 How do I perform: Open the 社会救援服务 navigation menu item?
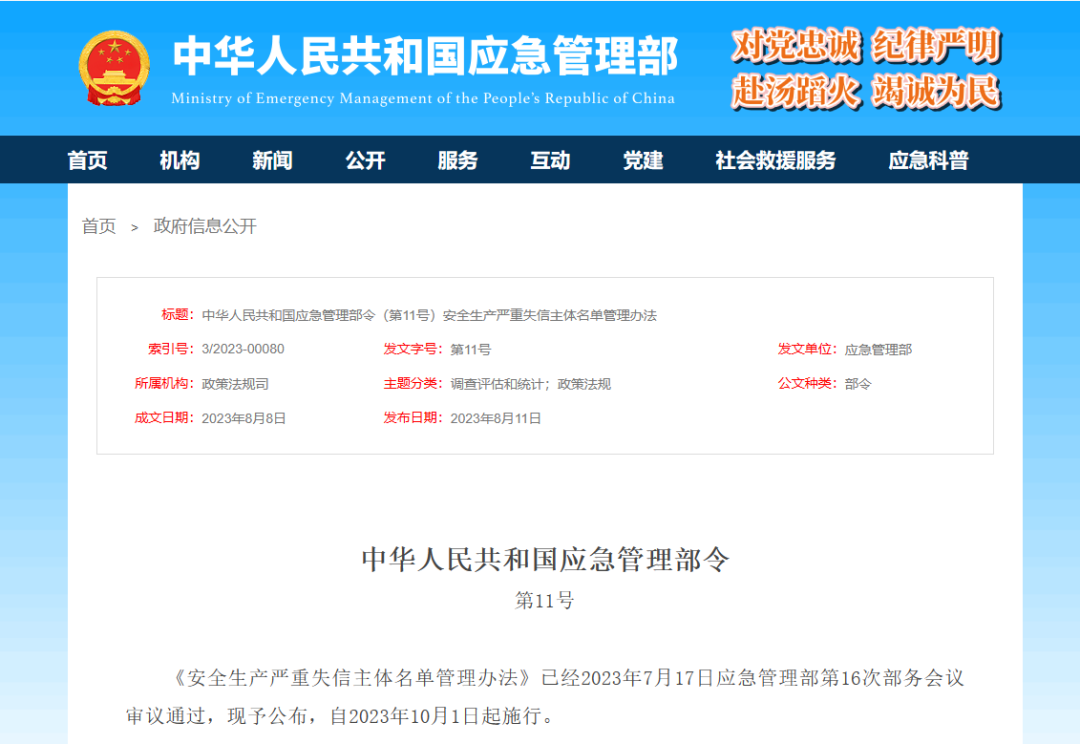[x=776, y=161]
